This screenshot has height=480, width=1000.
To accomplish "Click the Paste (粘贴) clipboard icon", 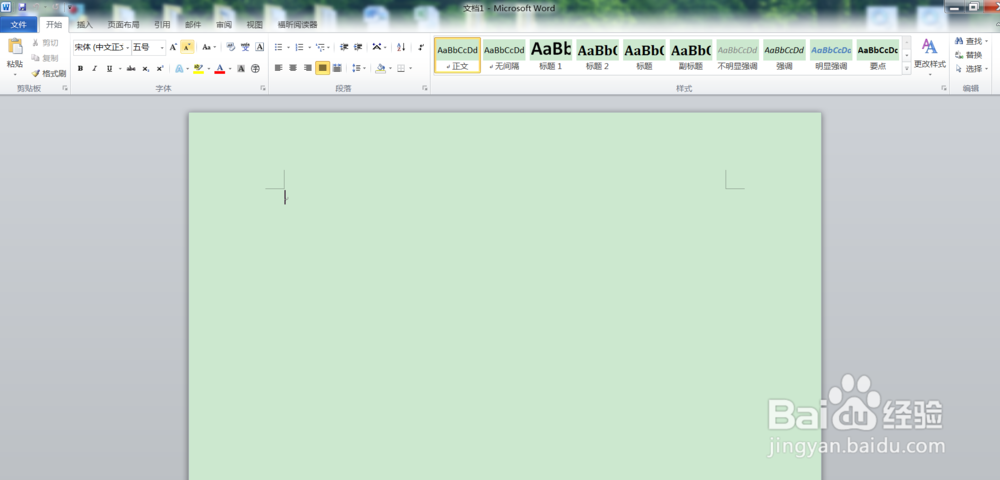I will tap(15, 47).
